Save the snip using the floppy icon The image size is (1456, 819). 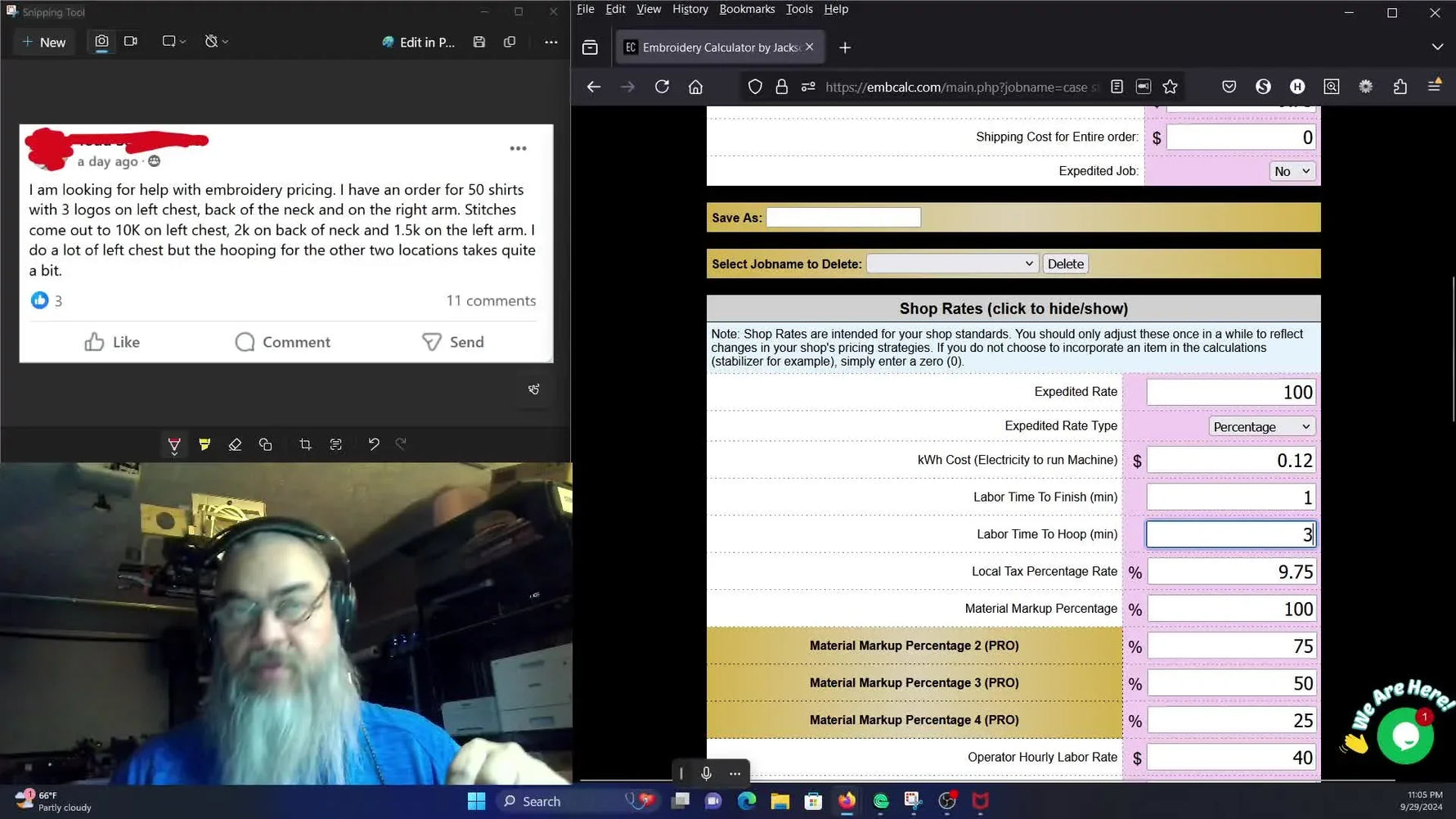[x=479, y=42]
